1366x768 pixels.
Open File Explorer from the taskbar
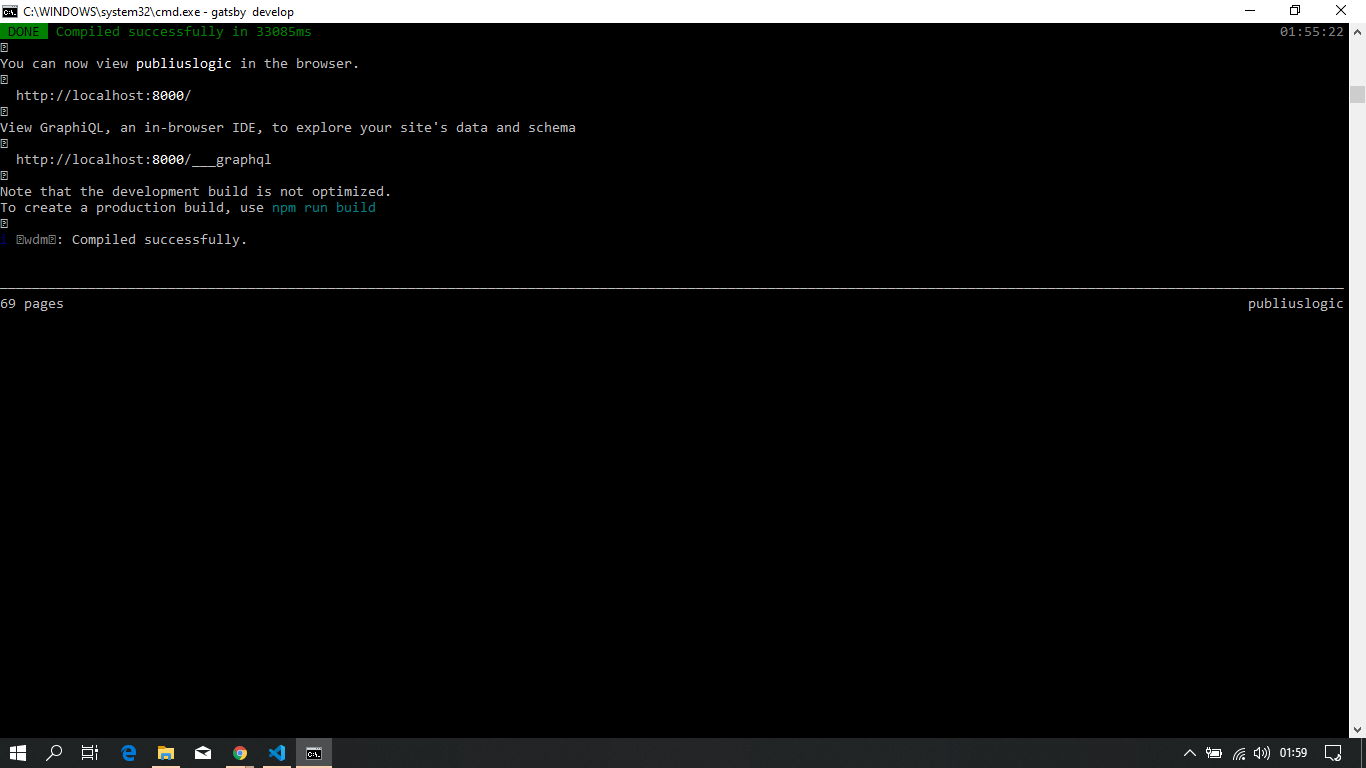pos(166,752)
